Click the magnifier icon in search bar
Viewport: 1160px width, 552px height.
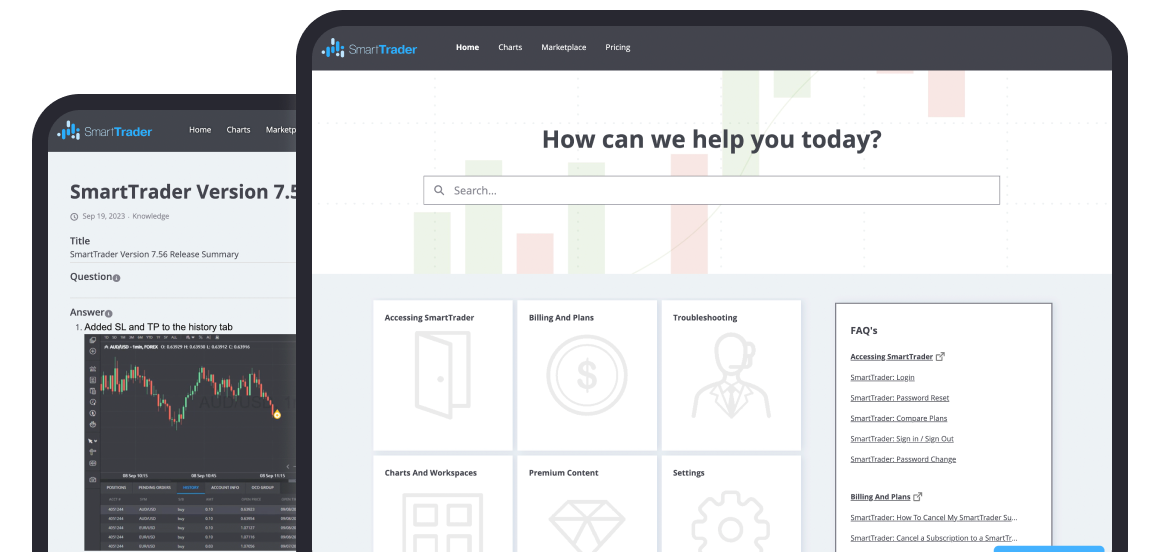click(439, 191)
